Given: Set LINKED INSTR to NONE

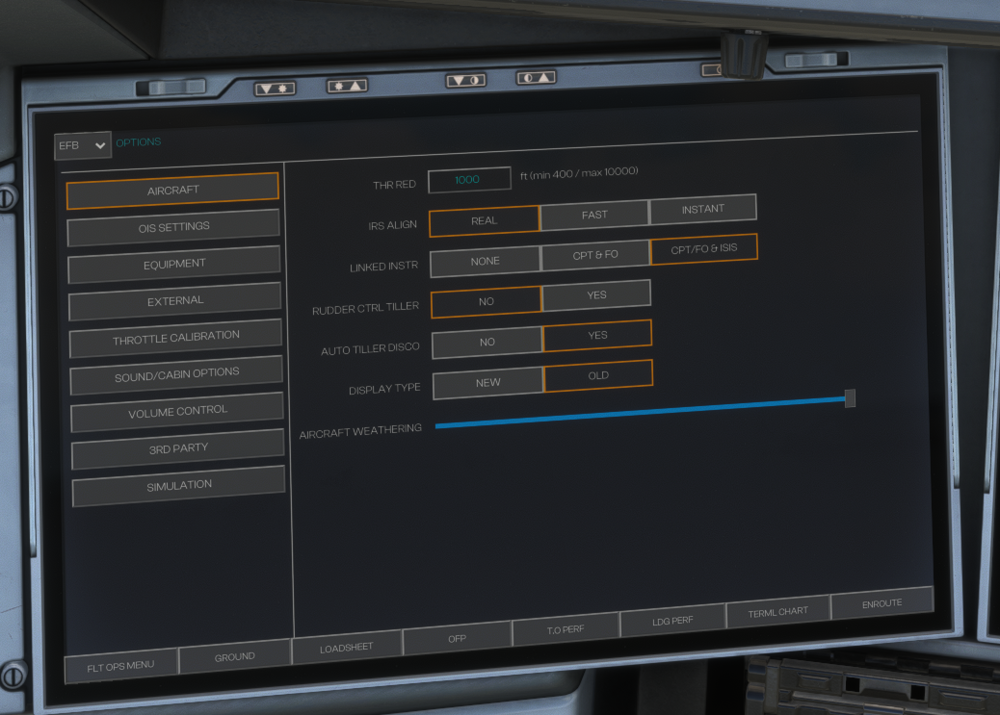Looking at the screenshot, I should pos(485,261).
